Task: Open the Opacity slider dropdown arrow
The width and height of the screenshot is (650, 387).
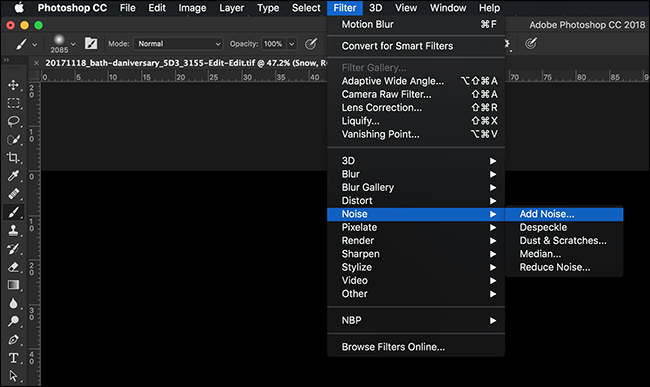Action: (292, 44)
